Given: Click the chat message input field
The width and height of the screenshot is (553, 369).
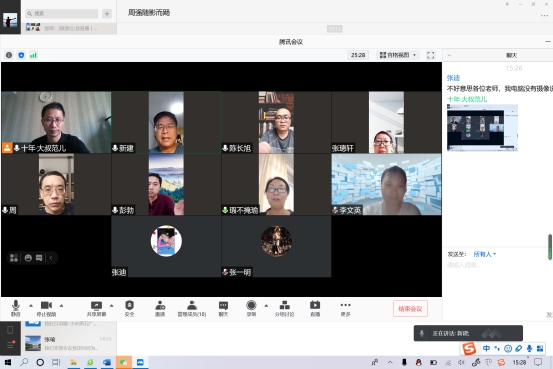Looking at the screenshot, I should coord(496,265).
